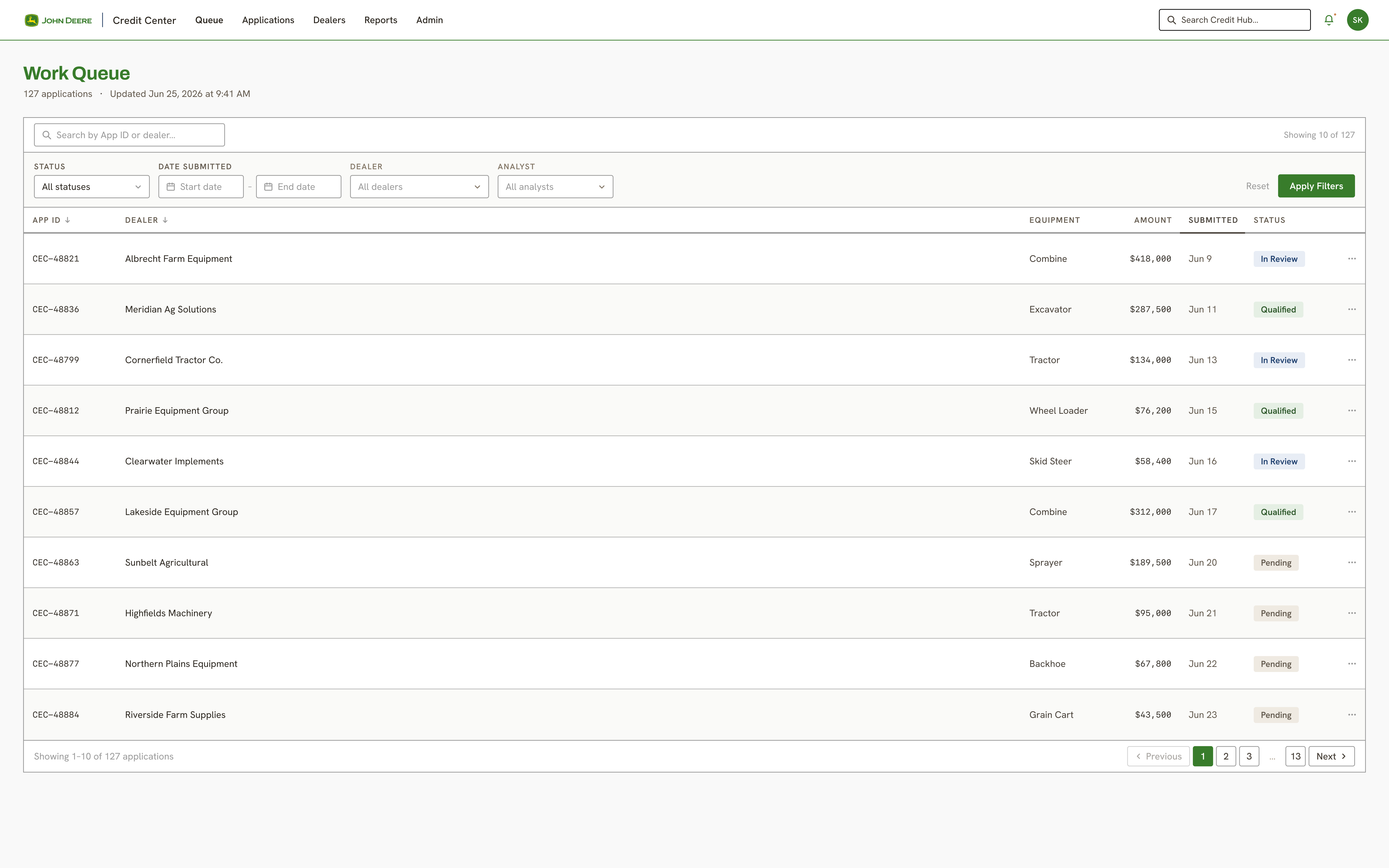Pick a Start date in filter
This screenshot has width=1389, height=868.
coord(201,187)
